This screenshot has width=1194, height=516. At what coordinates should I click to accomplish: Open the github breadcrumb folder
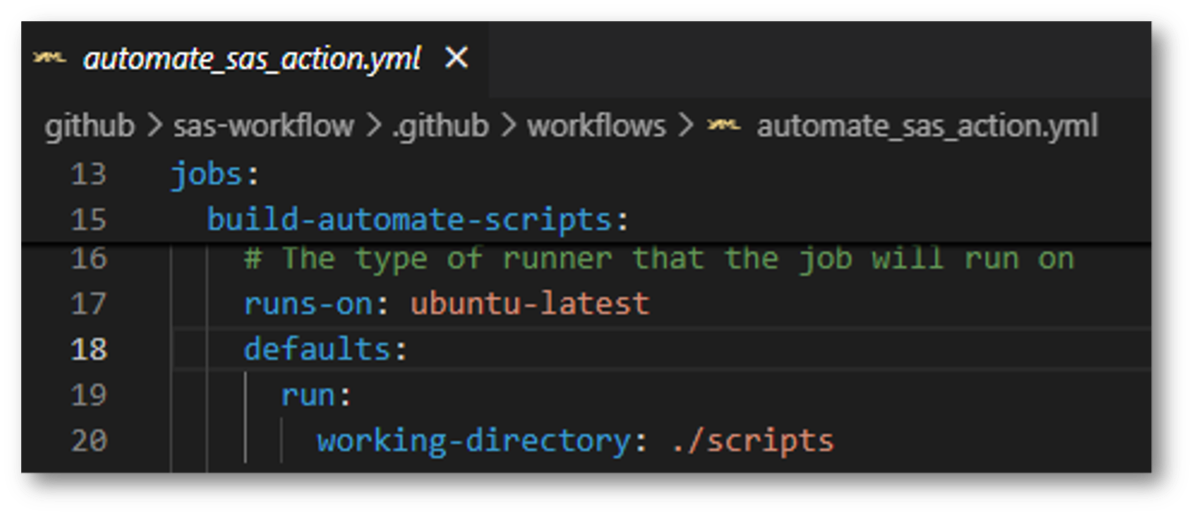89,126
